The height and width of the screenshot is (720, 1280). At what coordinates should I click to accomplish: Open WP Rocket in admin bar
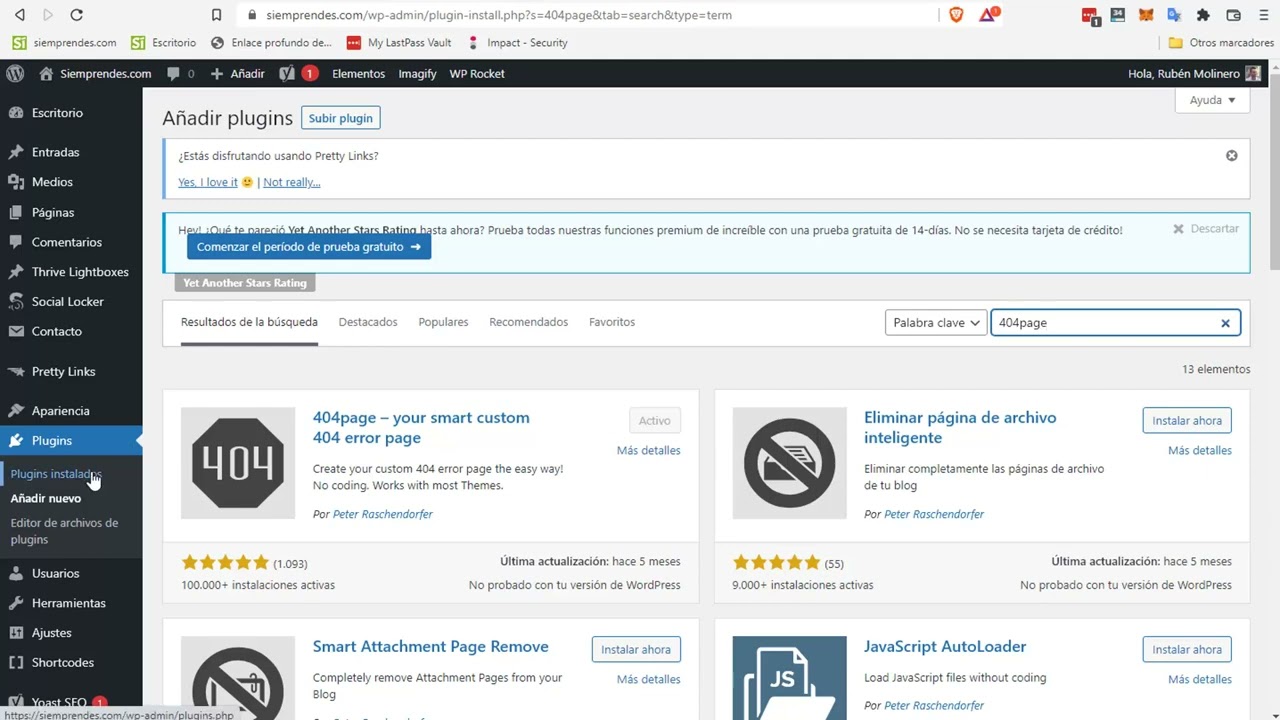477,74
